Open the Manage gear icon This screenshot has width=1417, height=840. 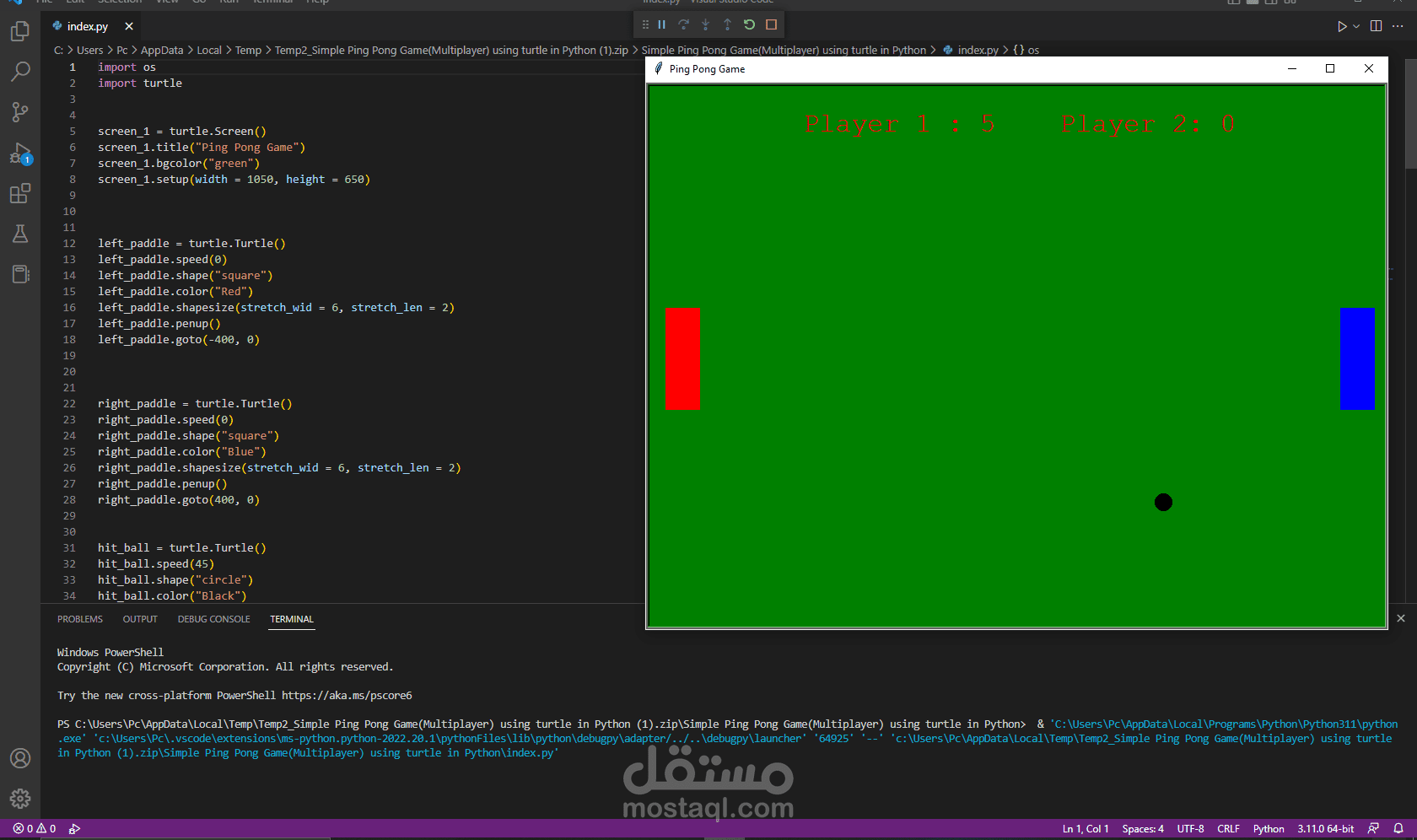click(20, 799)
